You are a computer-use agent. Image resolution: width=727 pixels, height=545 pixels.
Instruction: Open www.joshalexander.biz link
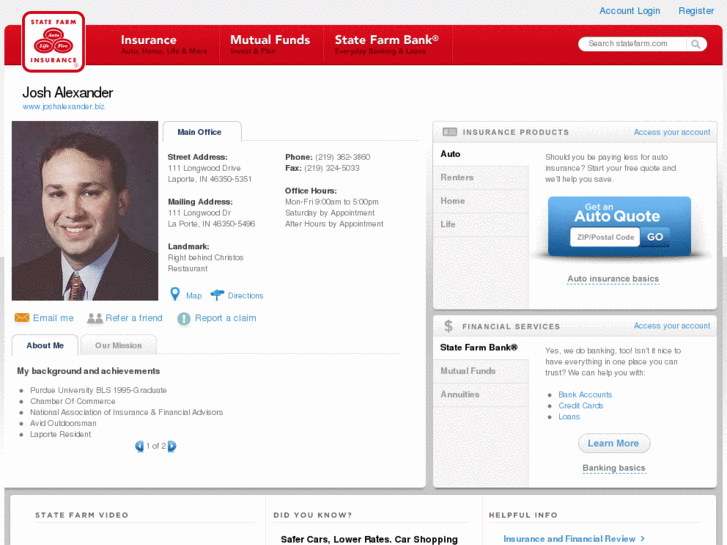click(64, 106)
